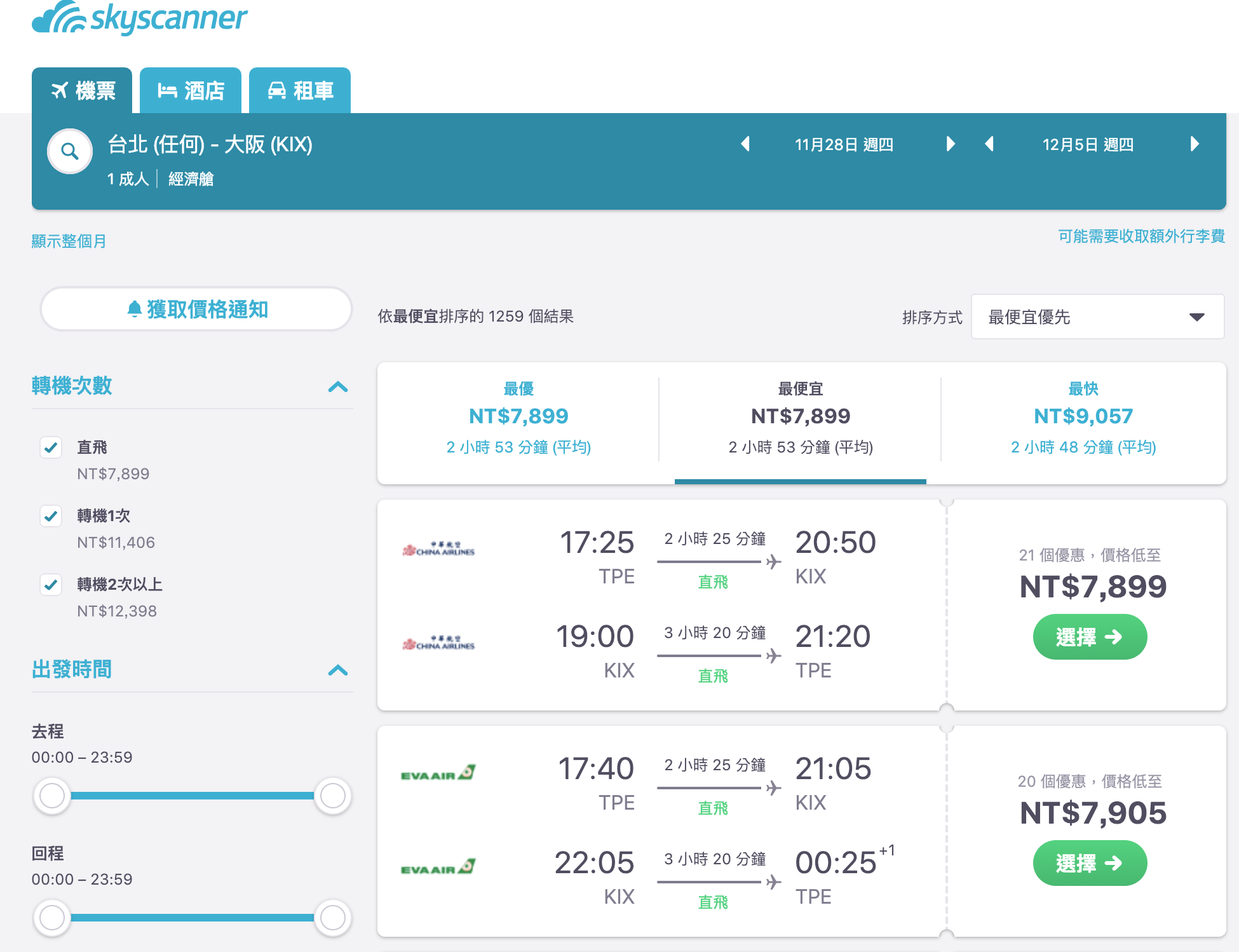Click 選擇 button for NT$7,905 flight
This screenshot has height=952, width=1239.
[1090, 863]
